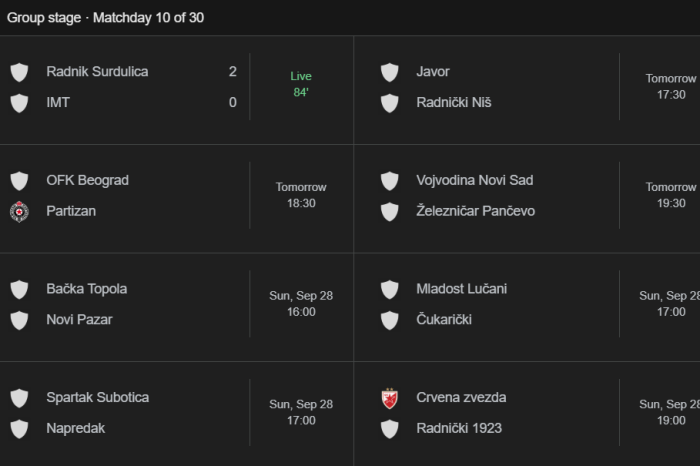Click the IMT team shield icon
Screen dimensions: 700x466
coord(19,102)
